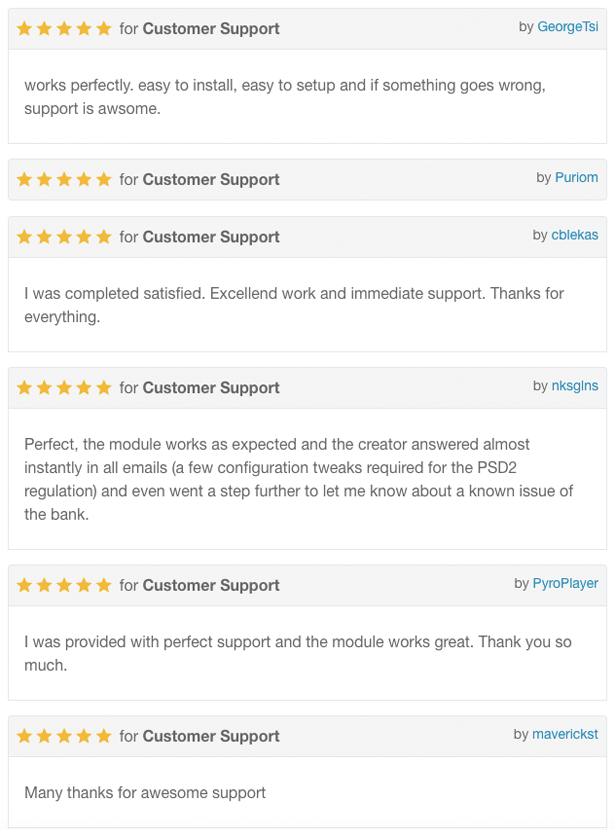
Task: Click the nksgins username link
Action: click(x=575, y=386)
